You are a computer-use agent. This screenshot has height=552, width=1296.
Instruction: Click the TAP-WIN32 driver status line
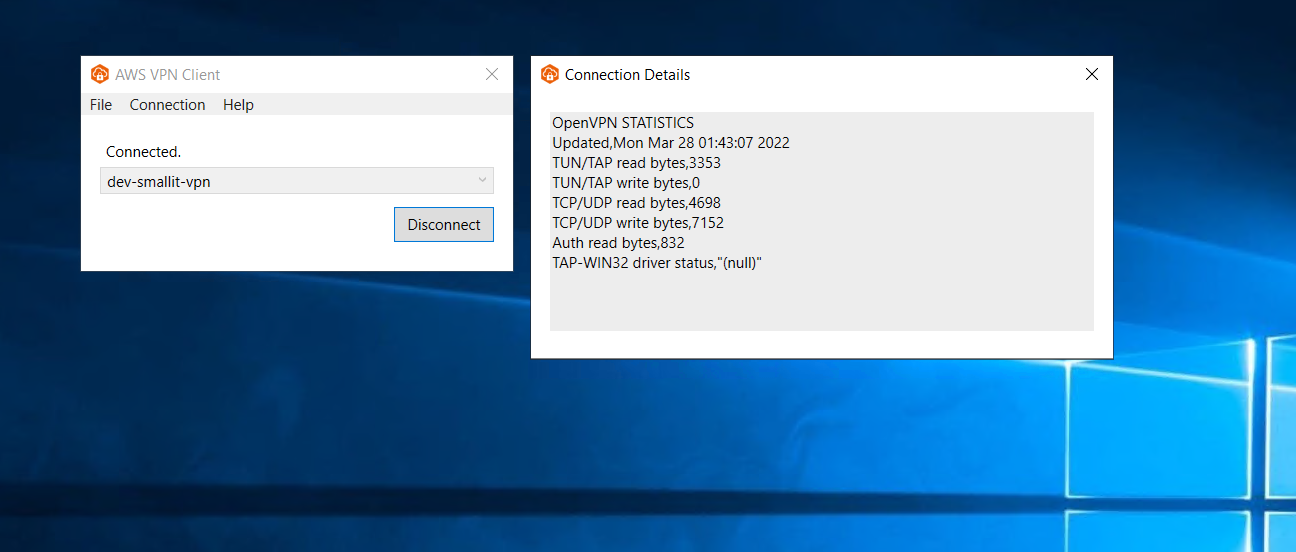[x=657, y=263]
